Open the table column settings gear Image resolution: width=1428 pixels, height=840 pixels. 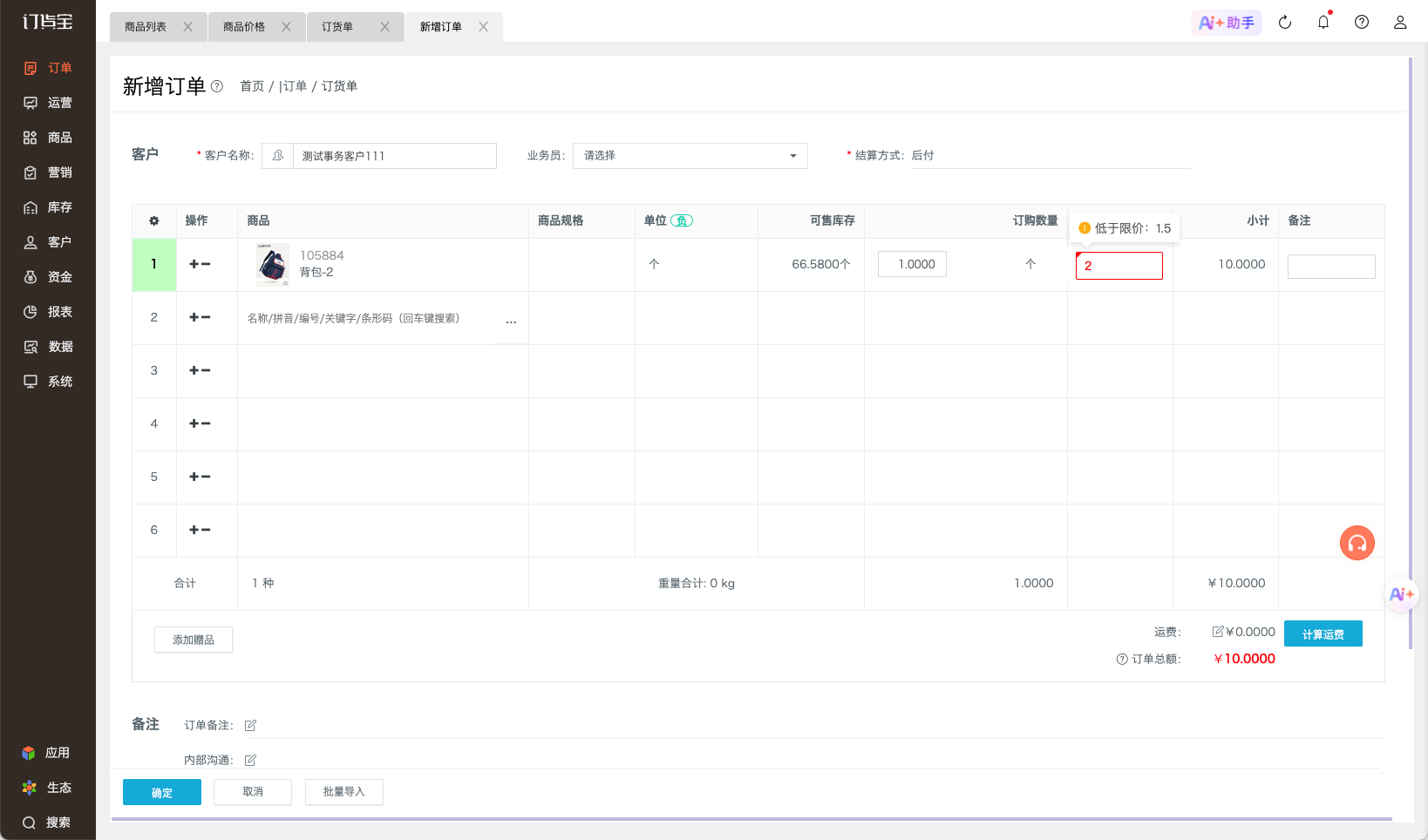tap(154, 221)
